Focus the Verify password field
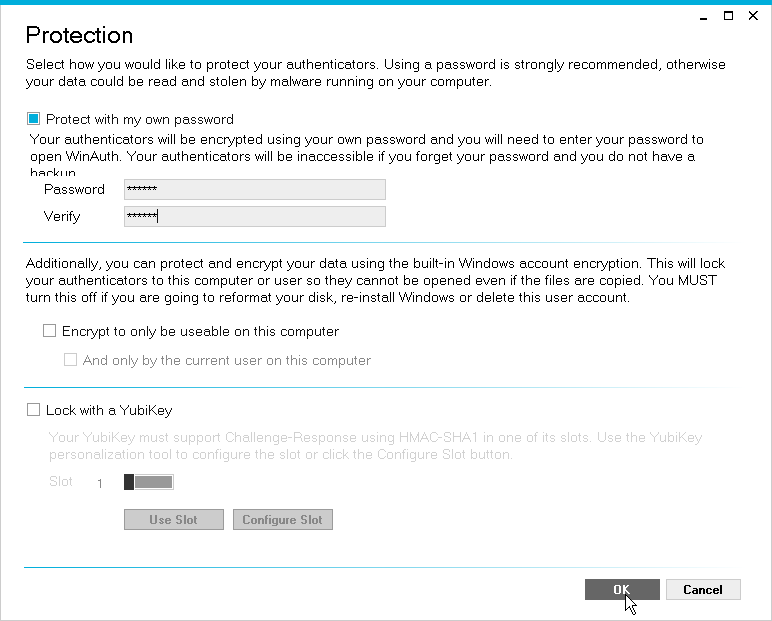Image resolution: width=772 pixels, height=621 pixels. [254, 217]
